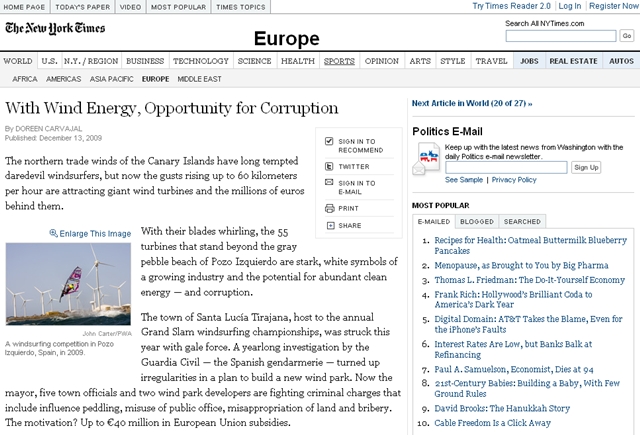Viewport: 640px width, 435px height.
Task: Switch to the Searched tab
Action: tap(522, 221)
